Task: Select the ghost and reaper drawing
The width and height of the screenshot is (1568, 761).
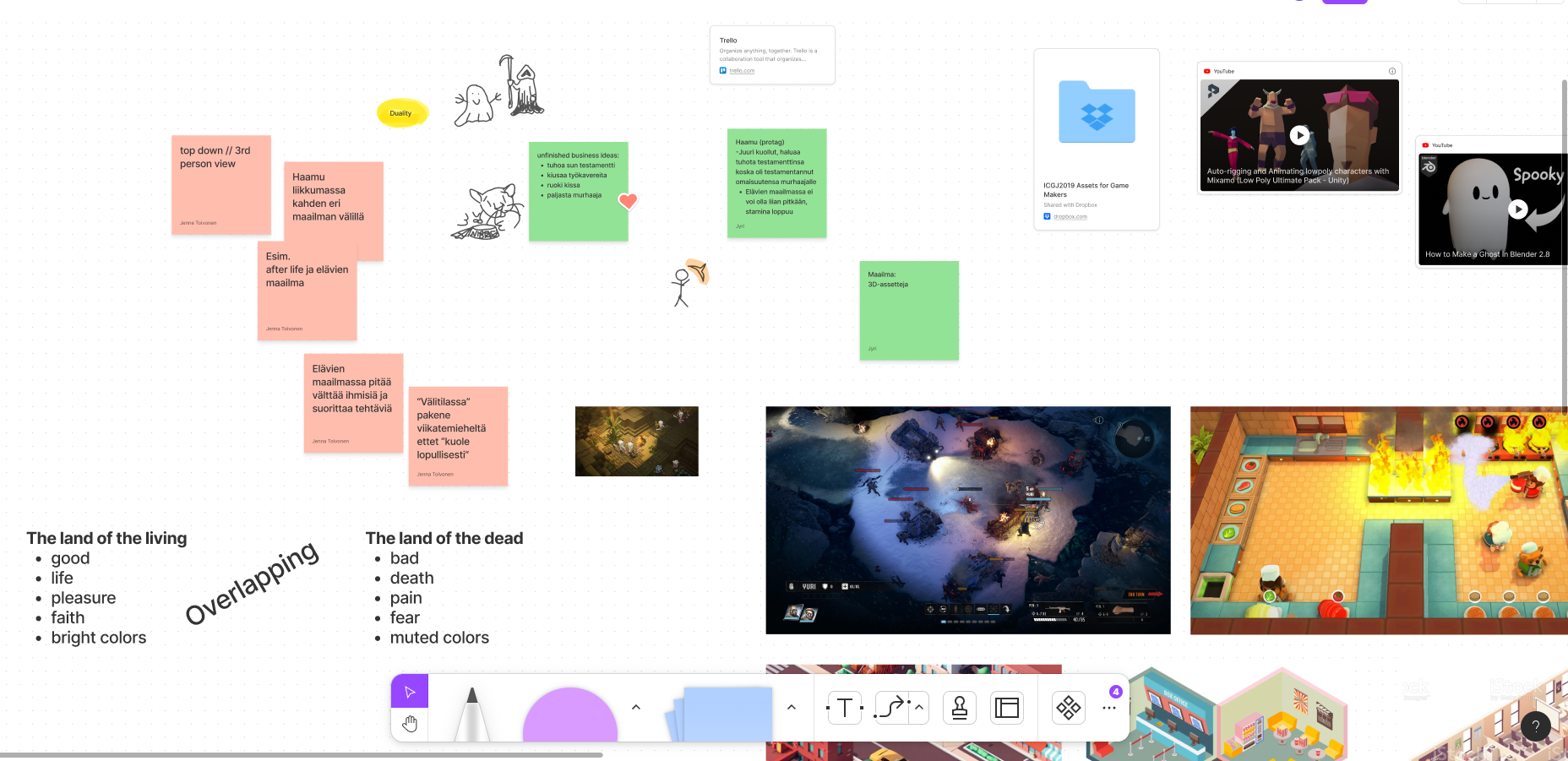Action: tap(499, 90)
